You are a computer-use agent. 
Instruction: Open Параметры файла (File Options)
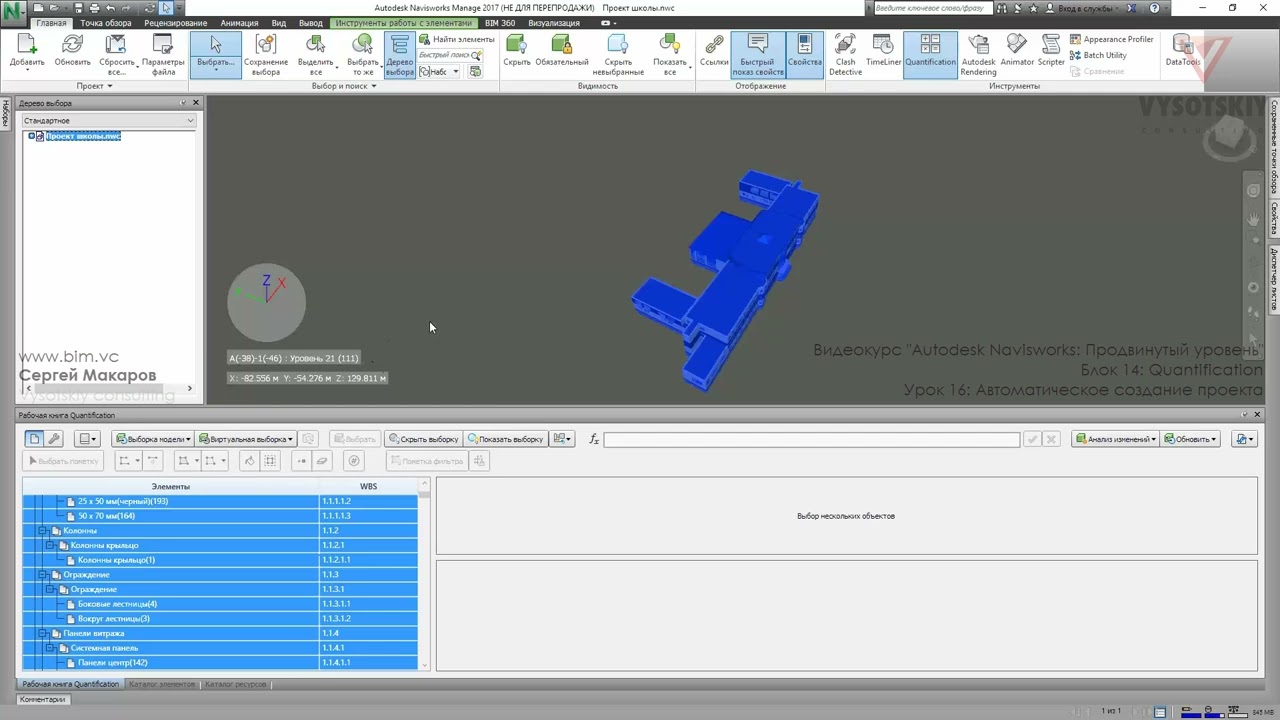pos(163,54)
